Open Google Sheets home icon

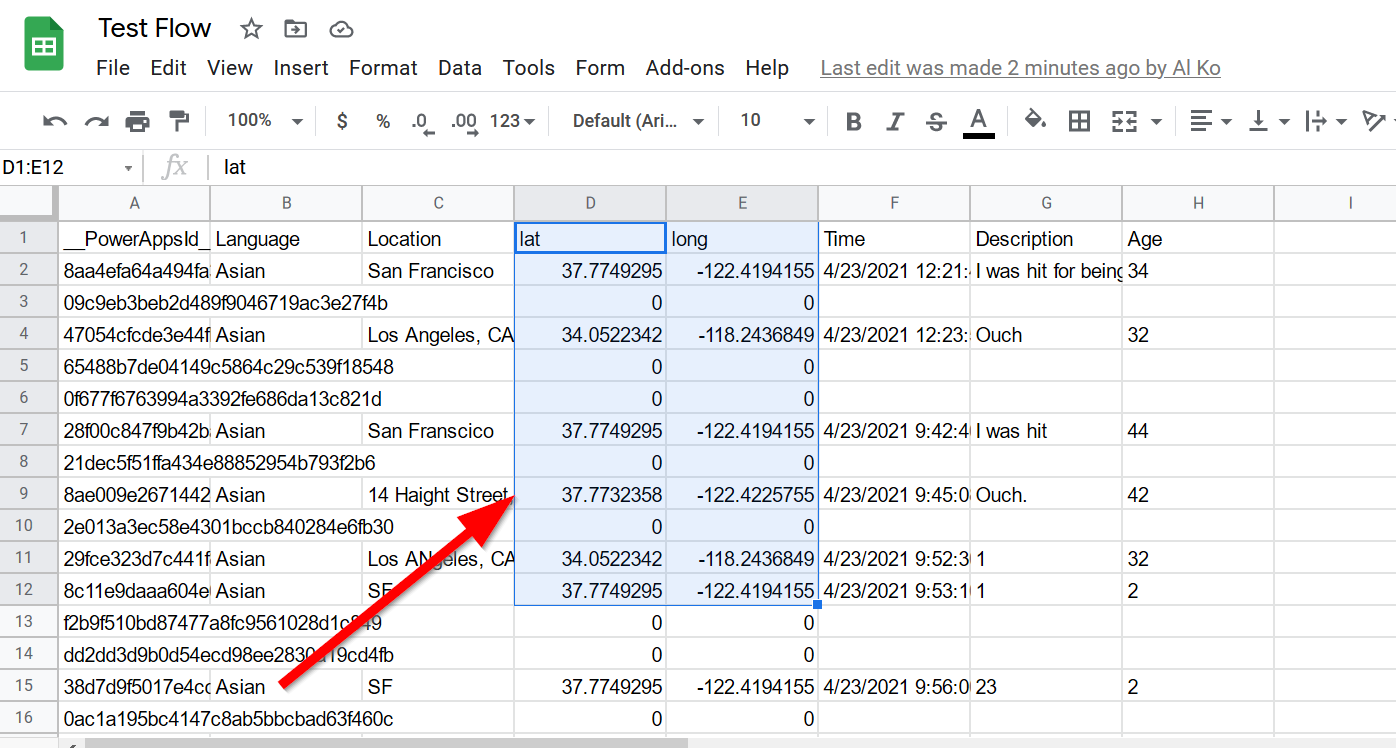point(44,46)
